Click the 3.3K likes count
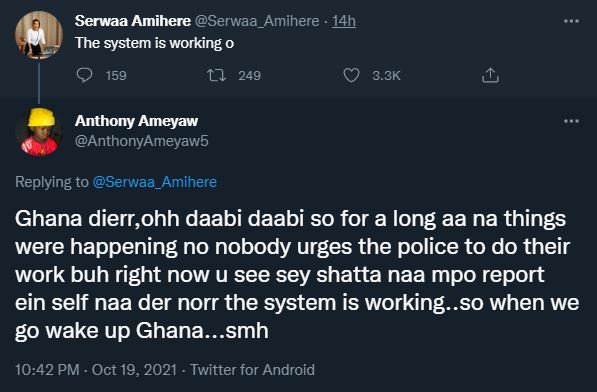The image size is (597, 392). pyautogui.click(x=386, y=75)
